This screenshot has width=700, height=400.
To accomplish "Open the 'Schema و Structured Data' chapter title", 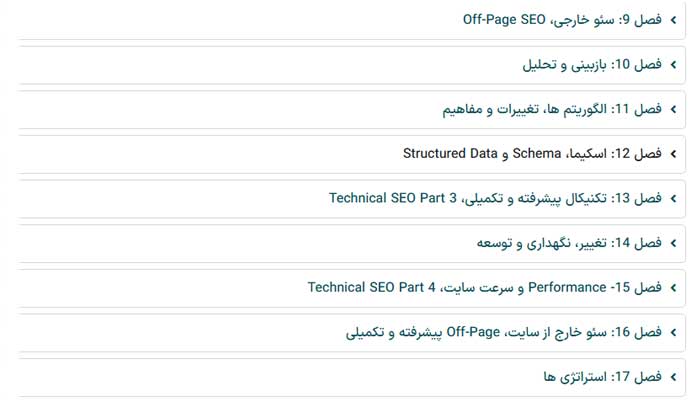I will click(532, 154).
